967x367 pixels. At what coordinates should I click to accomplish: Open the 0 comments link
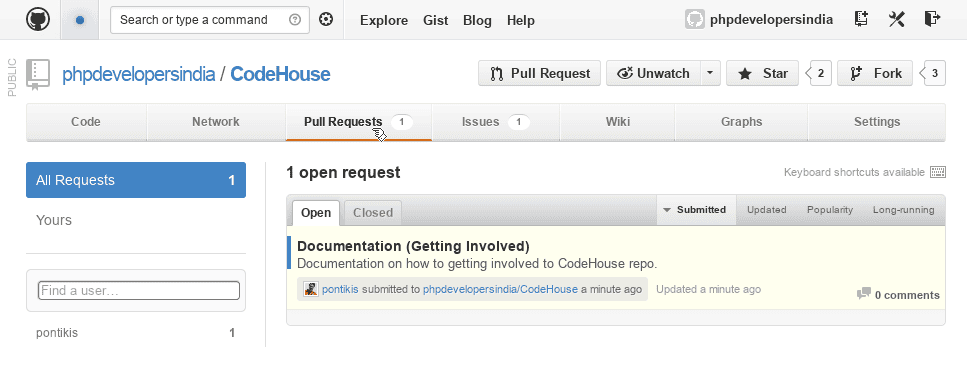tap(907, 295)
